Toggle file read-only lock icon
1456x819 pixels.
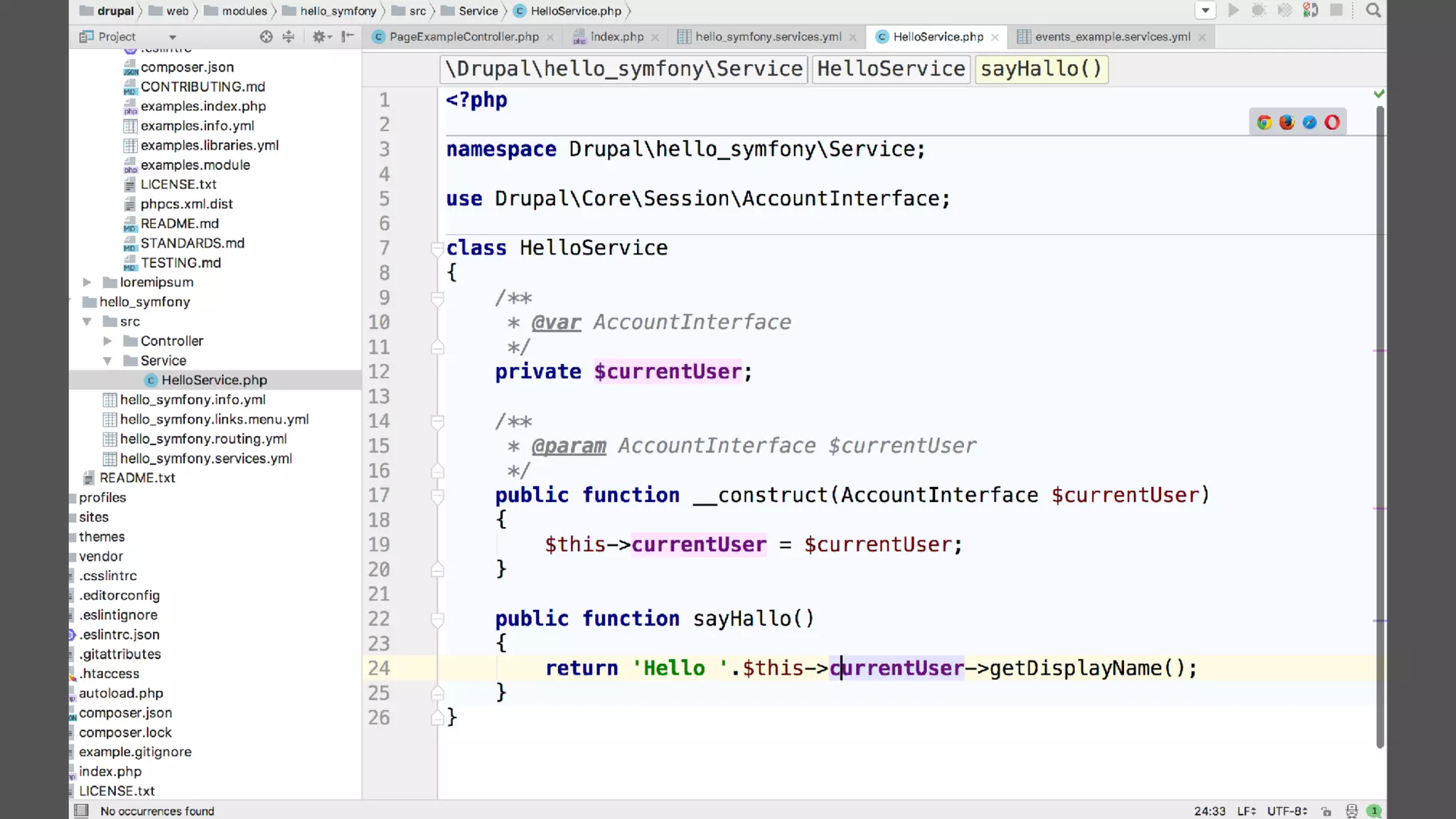(1326, 811)
